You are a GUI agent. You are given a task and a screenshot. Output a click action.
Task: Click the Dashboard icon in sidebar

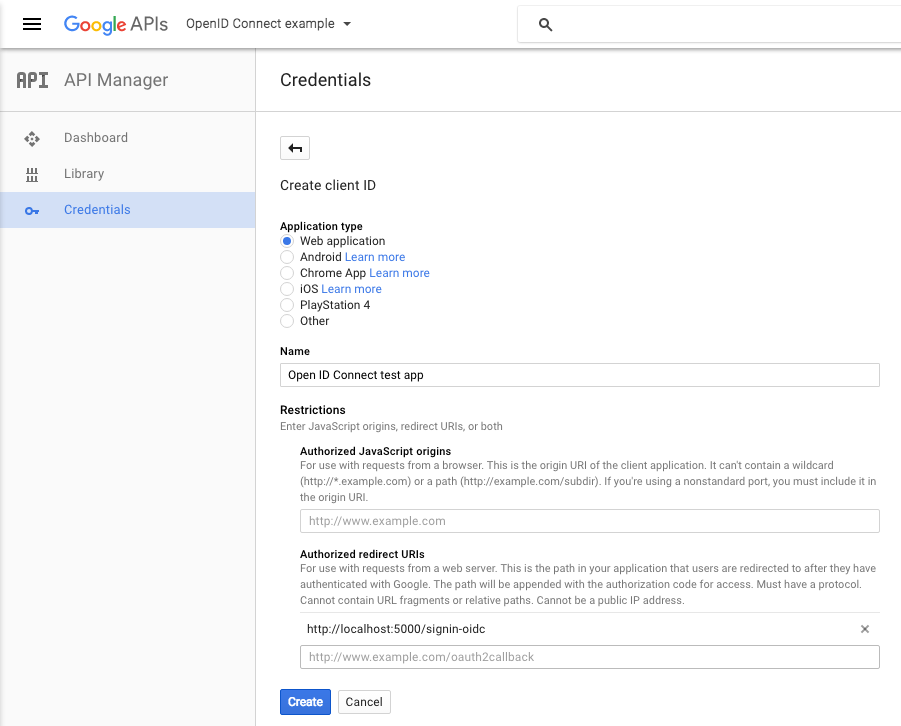(32, 138)
